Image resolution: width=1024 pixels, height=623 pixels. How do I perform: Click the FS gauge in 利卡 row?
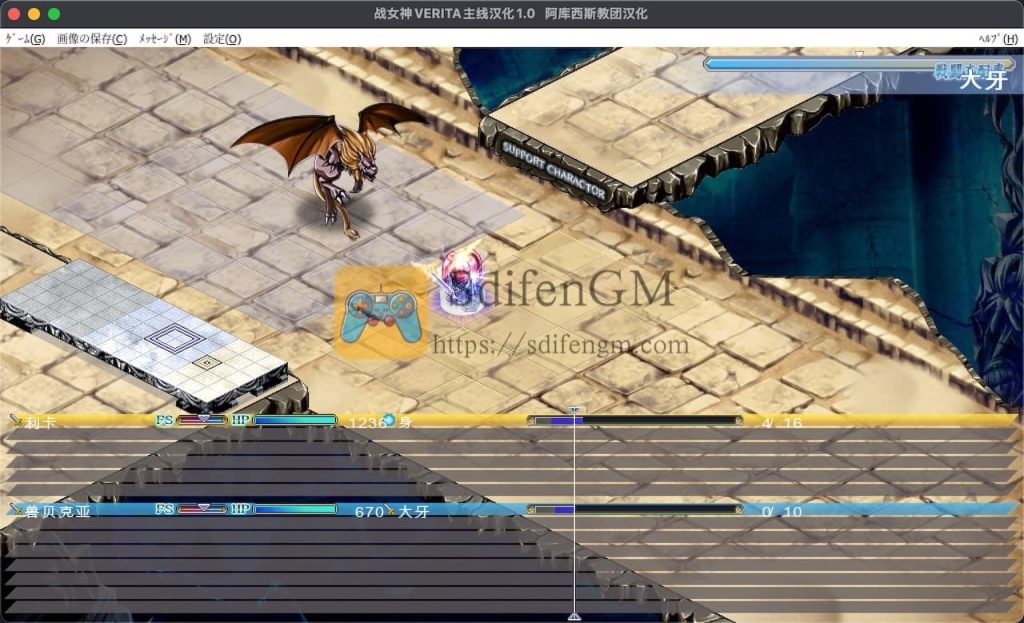[202, 420]
